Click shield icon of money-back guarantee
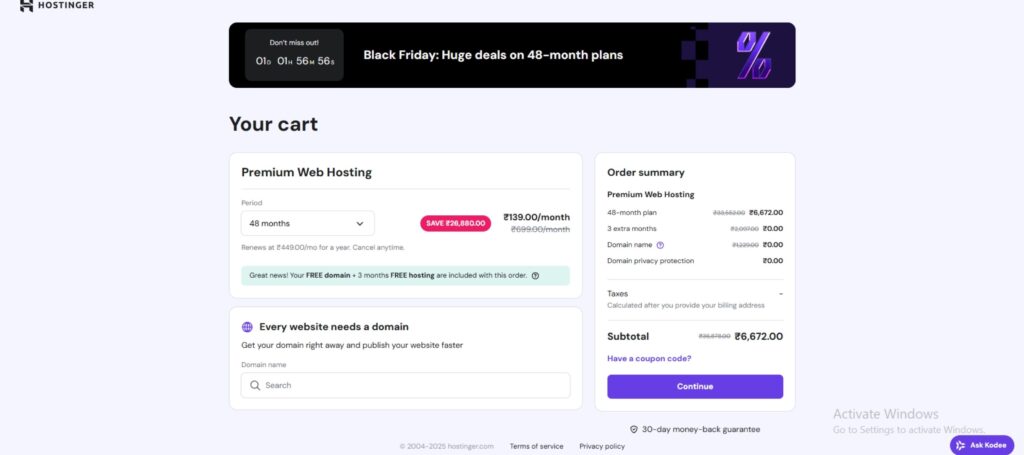 click(634, 429)
